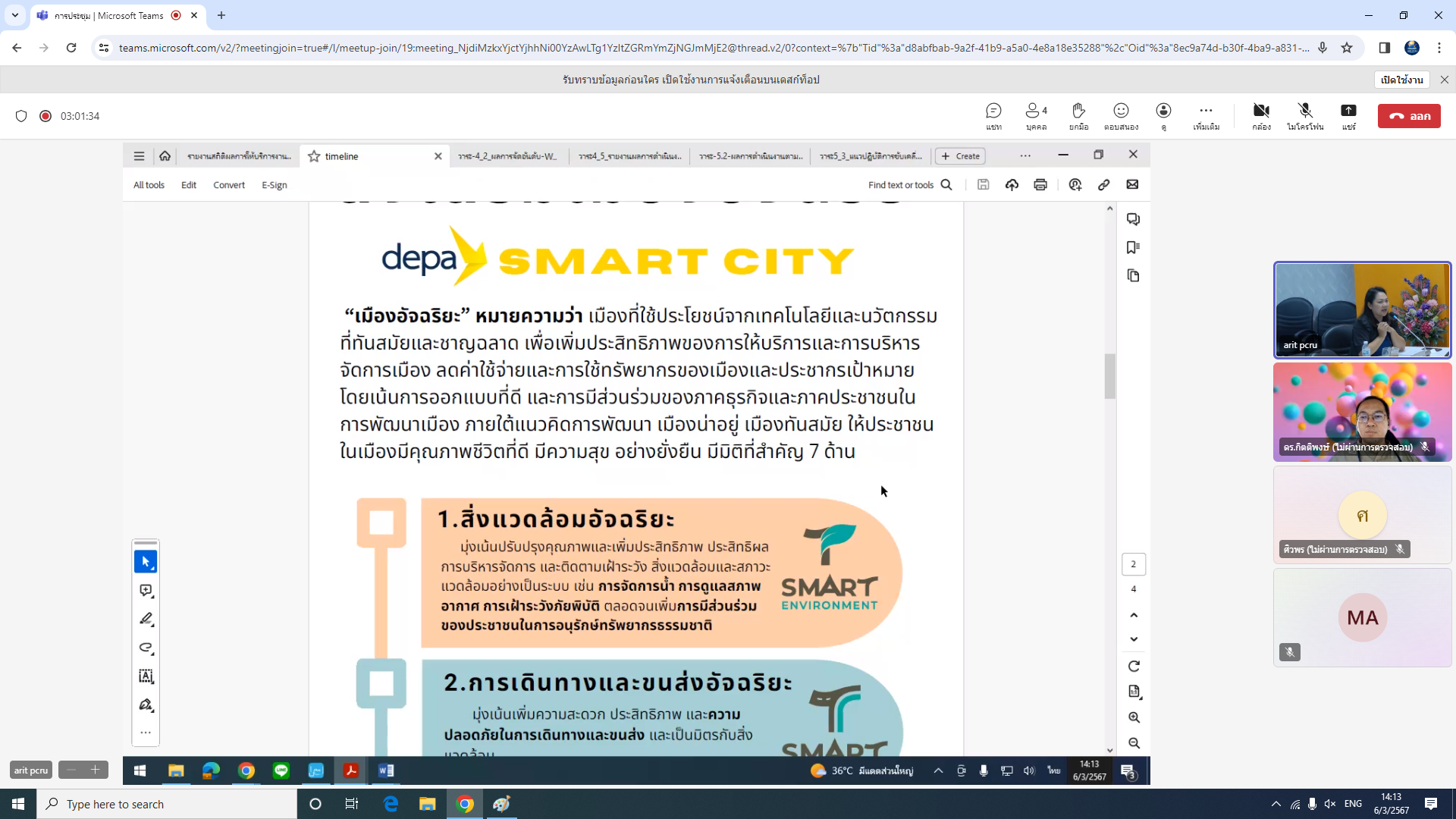Bookmark this page with the star
The width and height of the screenshot is (1456, 819).
click(1347, 48)
